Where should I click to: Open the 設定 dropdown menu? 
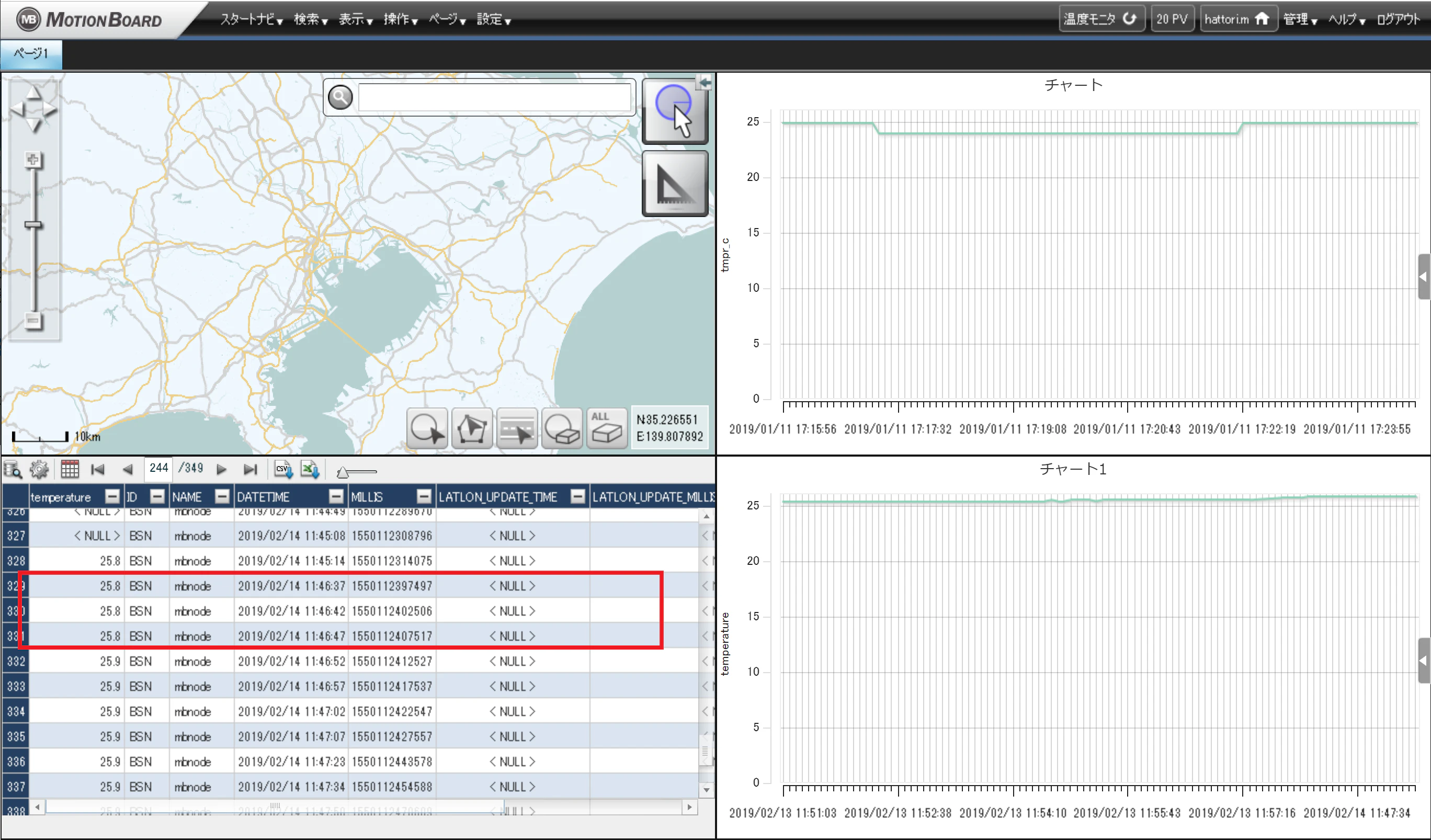(x=493, y=19)
